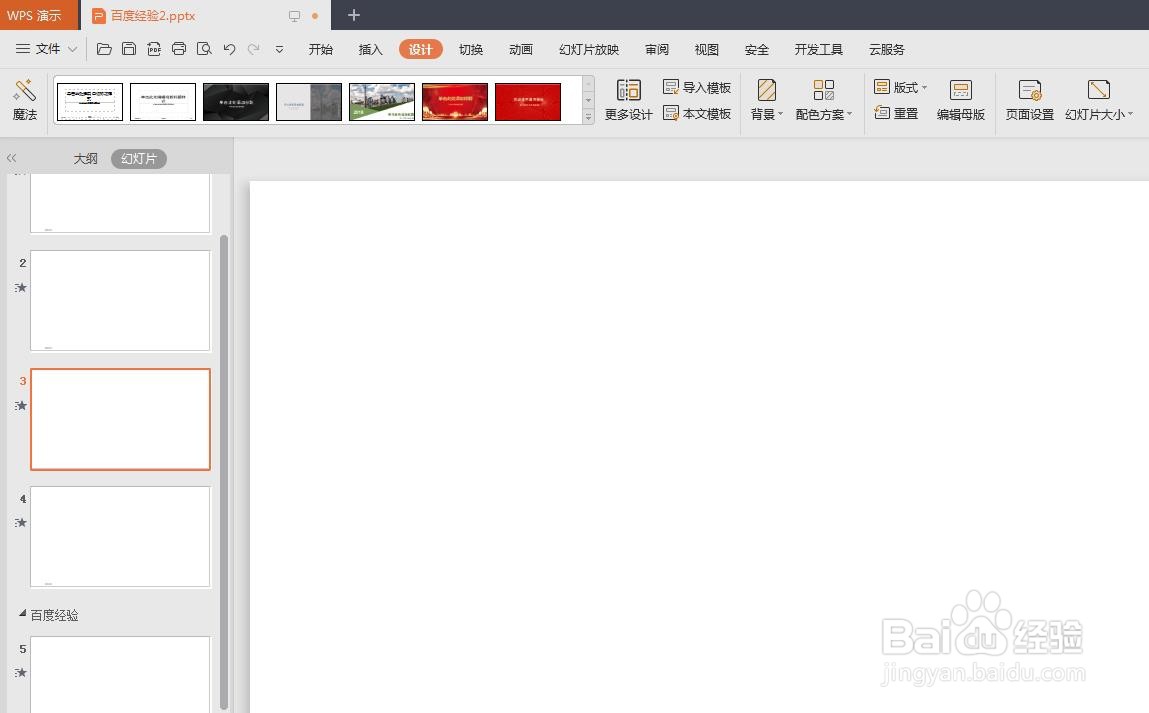The width and height of the screenshot is (1149, 713).
Task: Click the animation star beside slide 4
Action: pyautogui.click(x=21, y=522)
